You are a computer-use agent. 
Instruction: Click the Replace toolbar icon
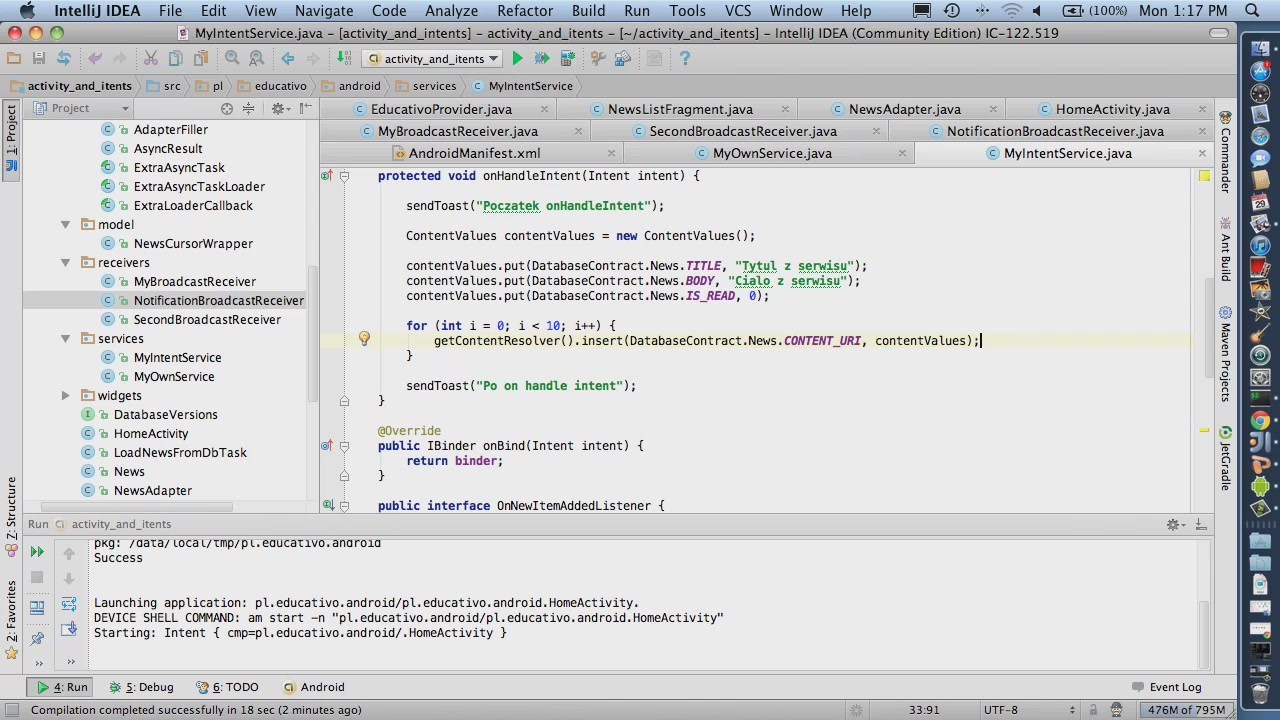256,59
